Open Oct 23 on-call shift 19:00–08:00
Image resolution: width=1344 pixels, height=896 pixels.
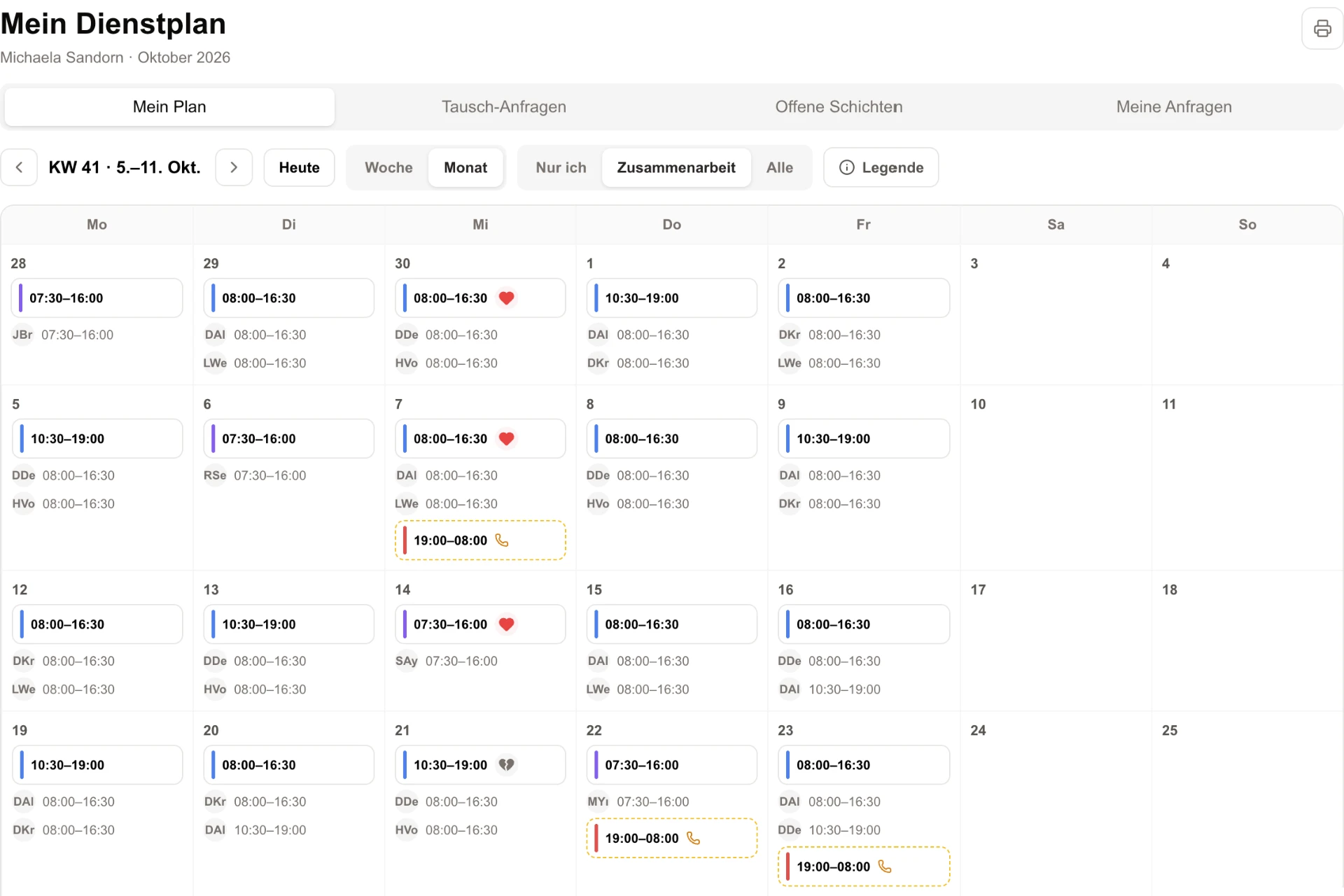click(x=863, y=867)
